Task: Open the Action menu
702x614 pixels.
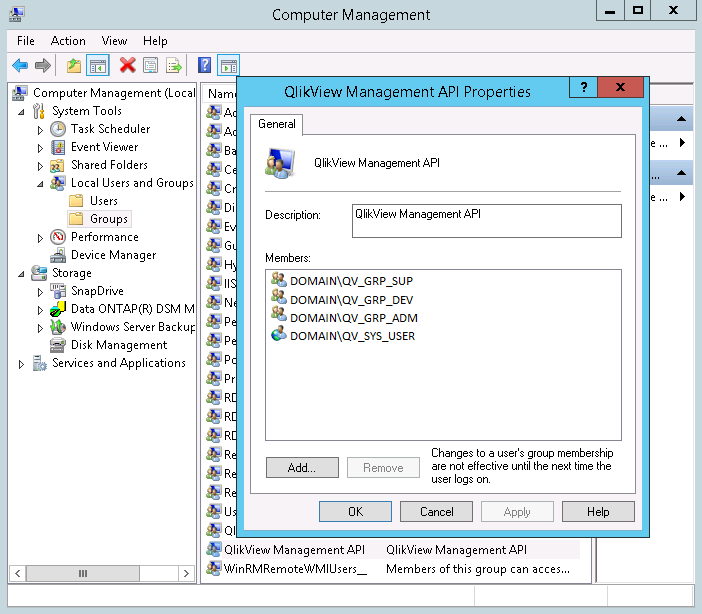Action: (68, 41)
